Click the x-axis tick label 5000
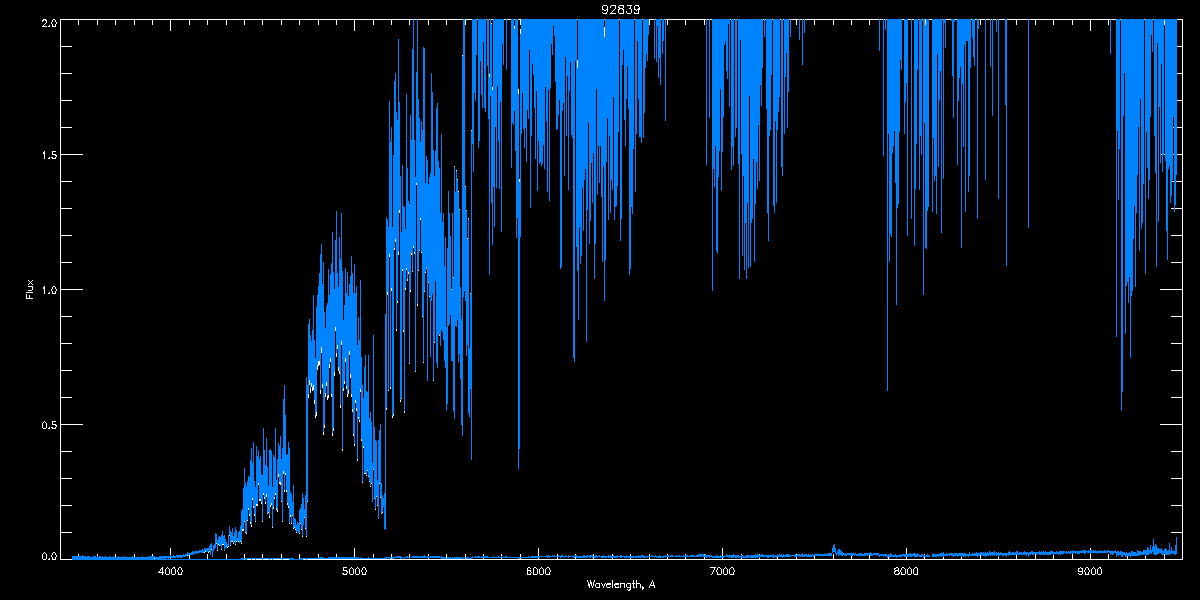 354,572
